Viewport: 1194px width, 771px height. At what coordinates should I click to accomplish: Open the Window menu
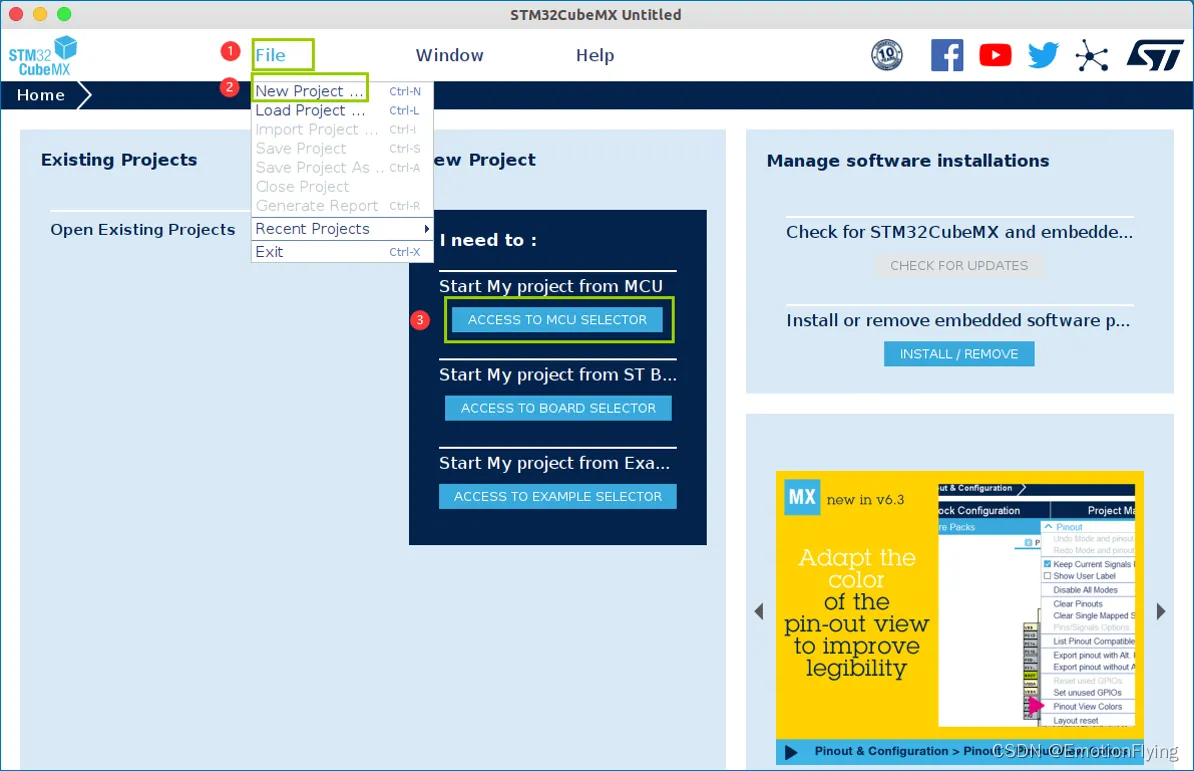[x=449, y=55]
